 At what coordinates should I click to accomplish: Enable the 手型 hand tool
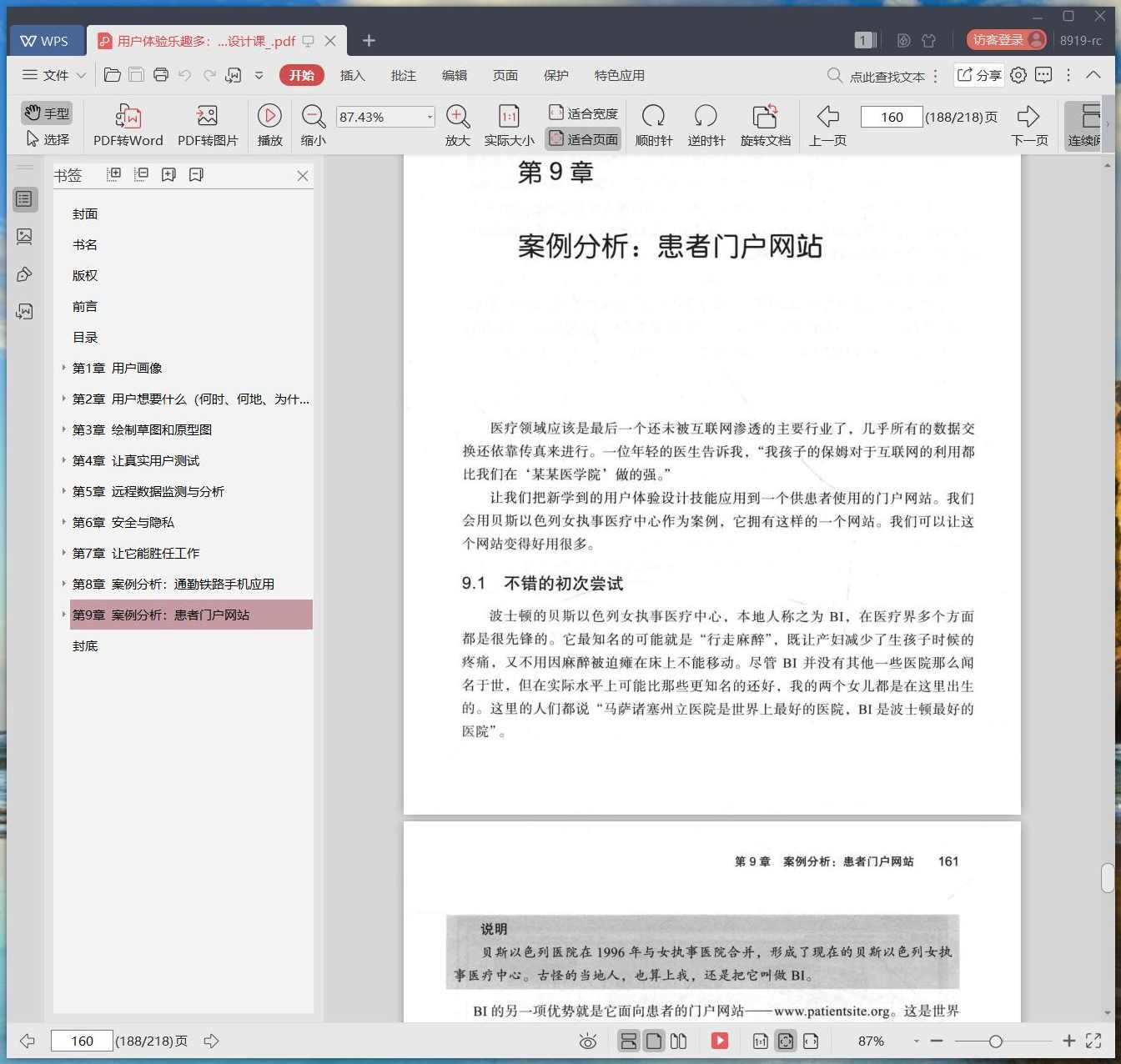(46, 113)
